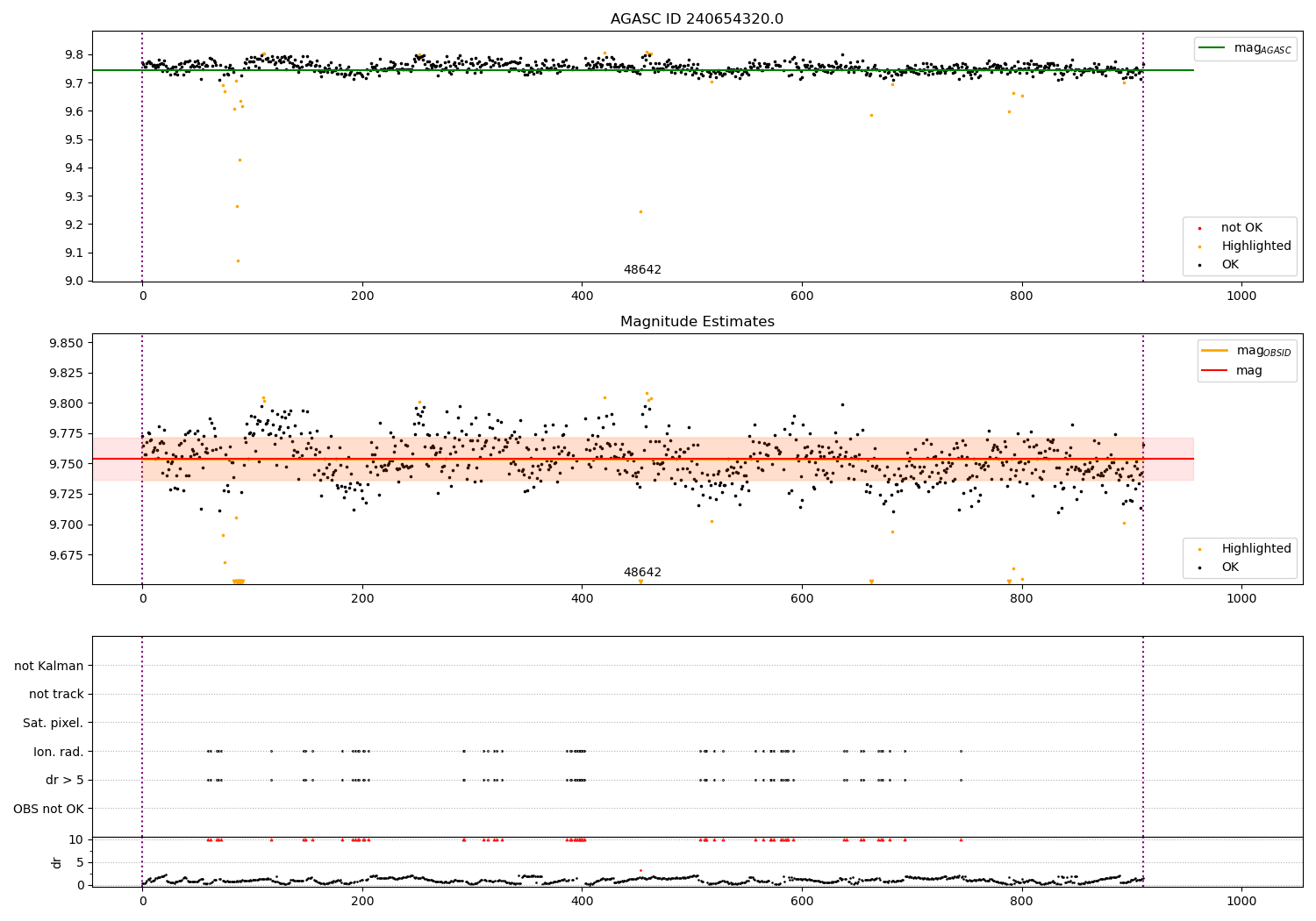Click the 9.750 y-axis tick label
This screenshot has height=921, width=1316.
click(66, 464)
